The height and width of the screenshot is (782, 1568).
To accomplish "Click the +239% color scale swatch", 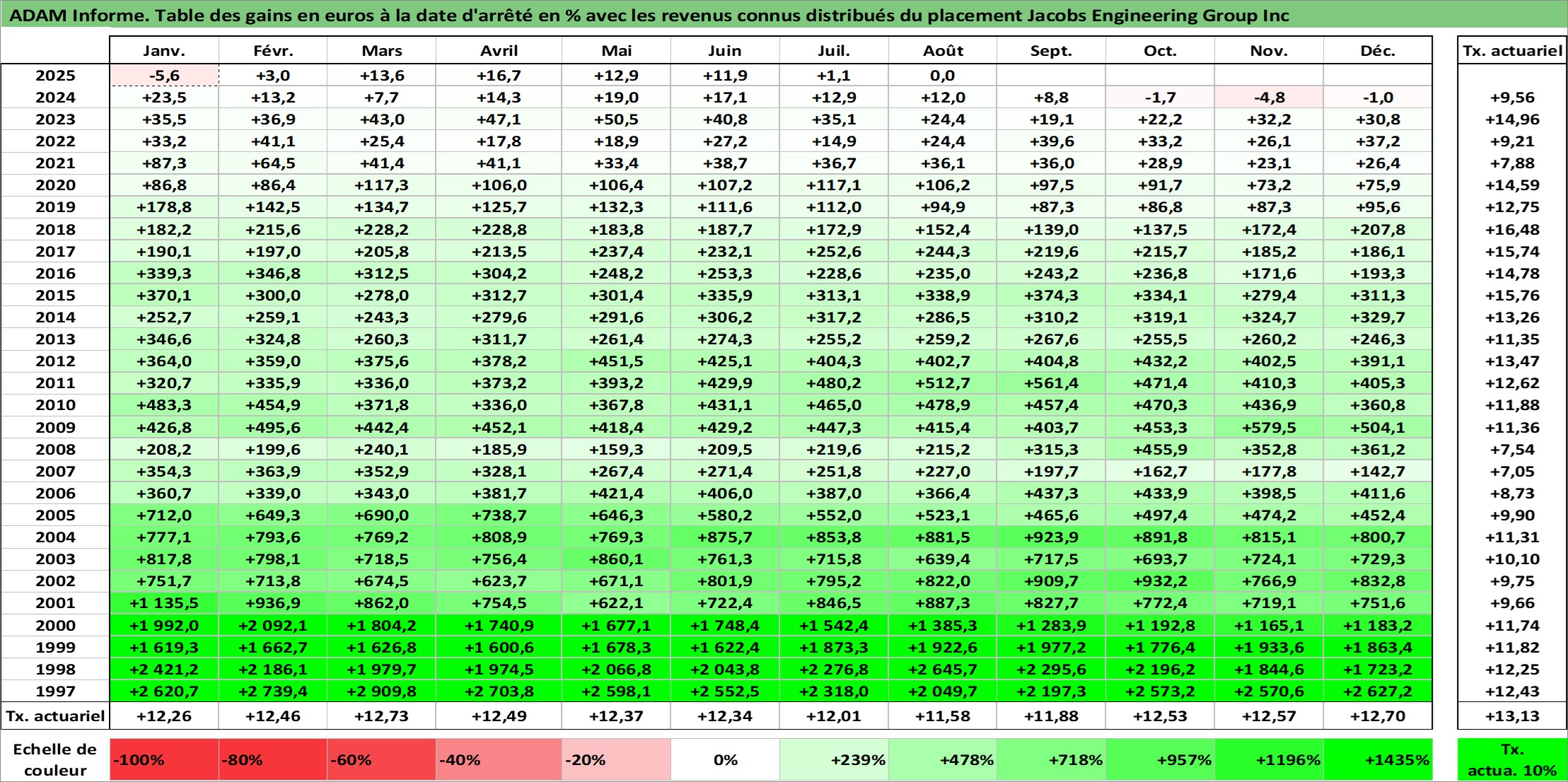I will (x=834, y=759).
